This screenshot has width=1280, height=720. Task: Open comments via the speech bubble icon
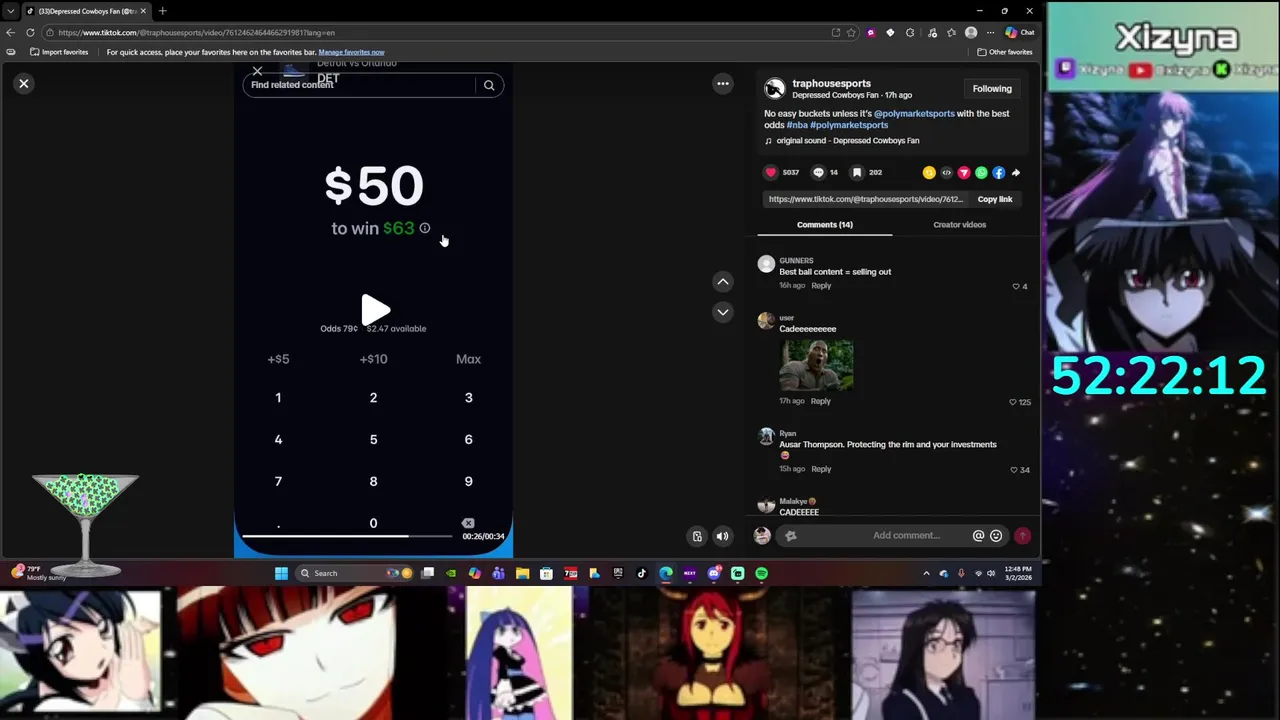click(818, 172)
